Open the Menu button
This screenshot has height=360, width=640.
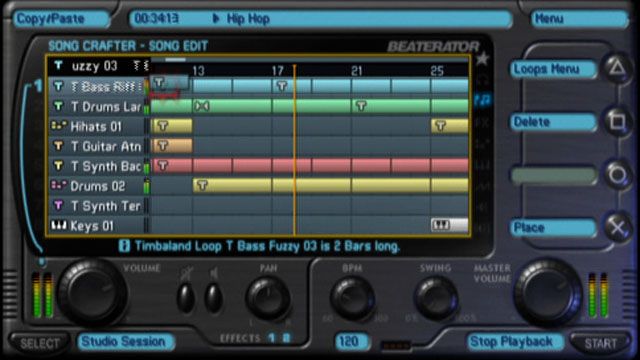tap(579, 19)
